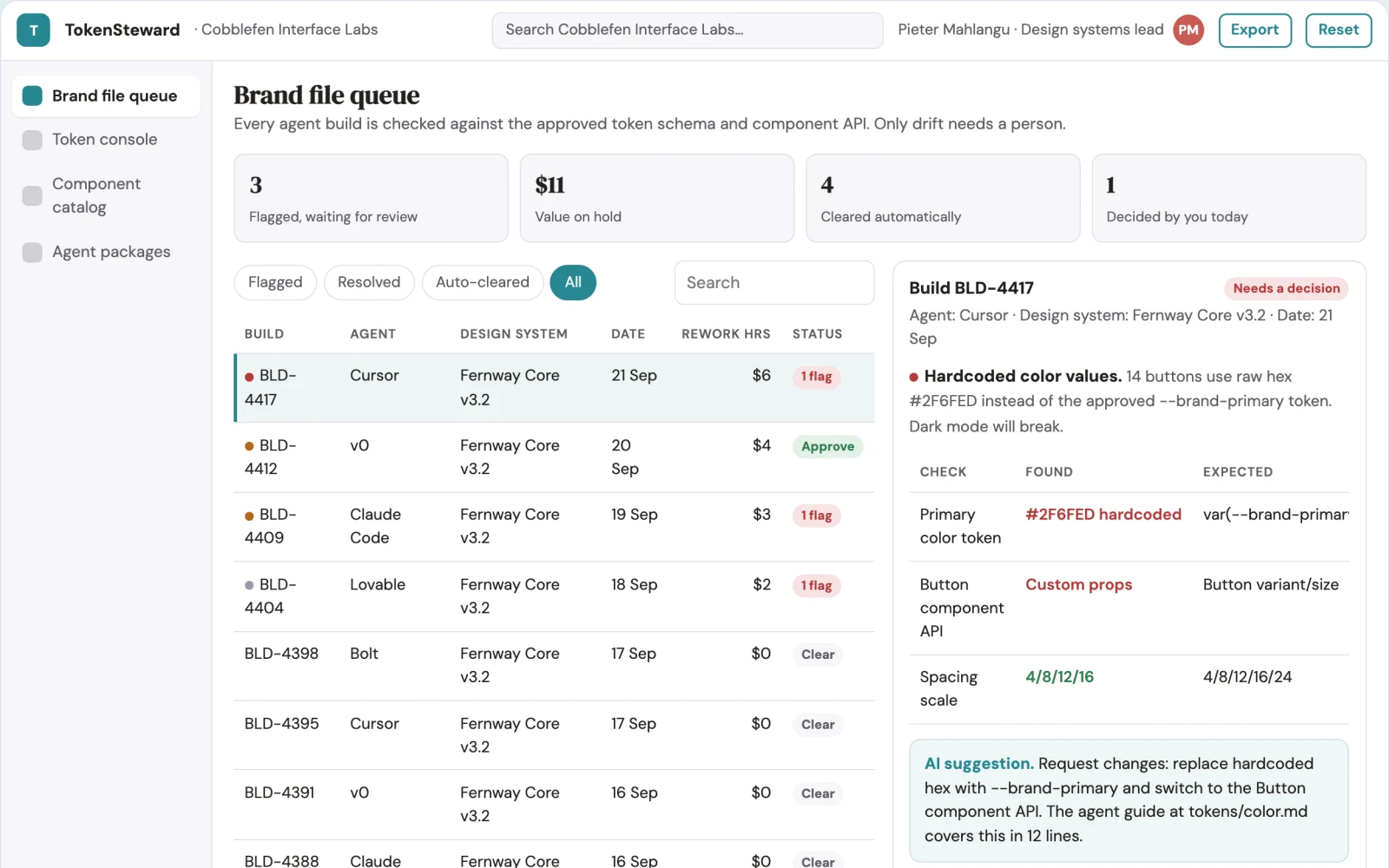Click the Build BLD-4417 detail heading
This screenshot has height=868, width=1389.
pos(971,288)
